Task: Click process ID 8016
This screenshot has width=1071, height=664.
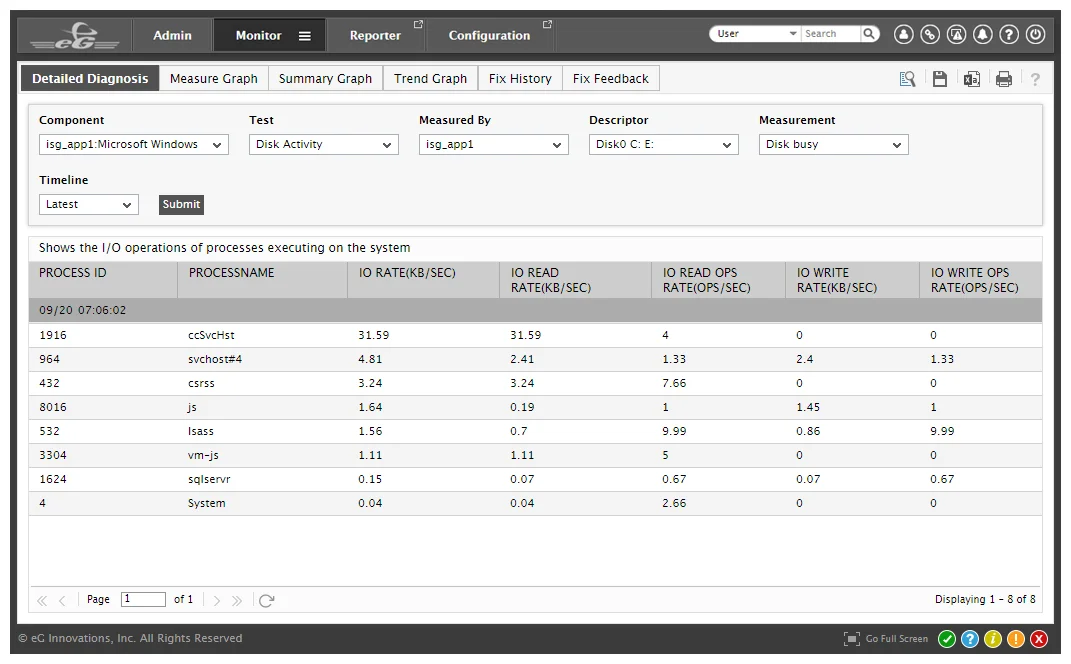Action: 53,407
